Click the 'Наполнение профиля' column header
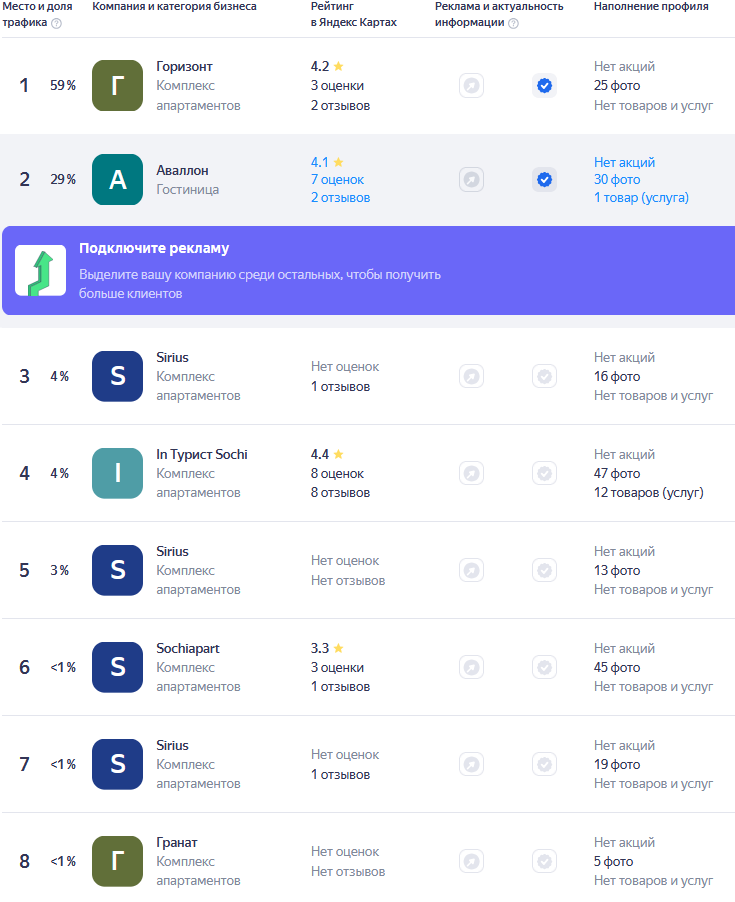The width and height of the screenshot is (735, 902). click(650, 7)
